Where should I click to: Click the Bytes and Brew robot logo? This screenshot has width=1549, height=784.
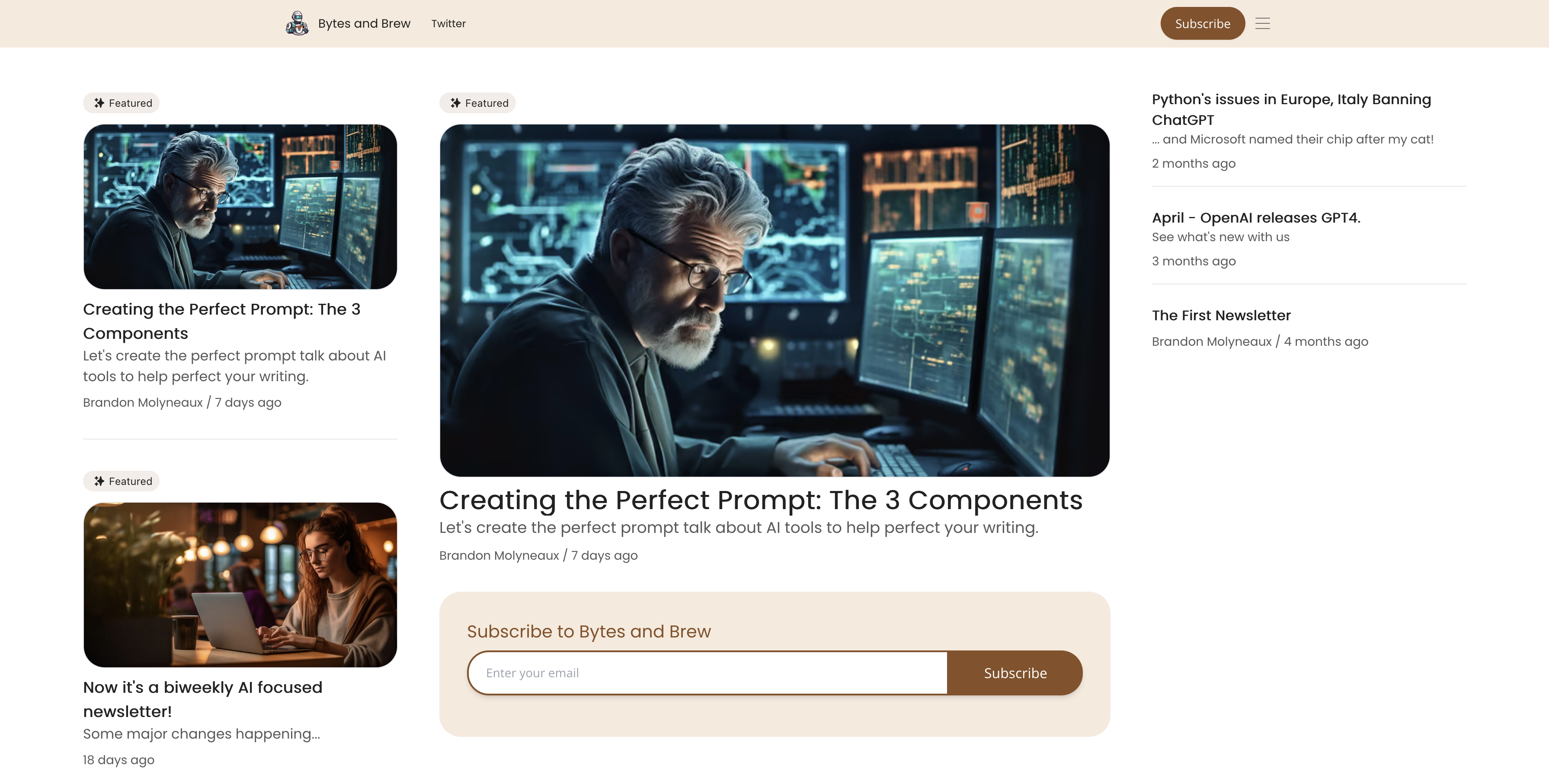click(297, 23)
